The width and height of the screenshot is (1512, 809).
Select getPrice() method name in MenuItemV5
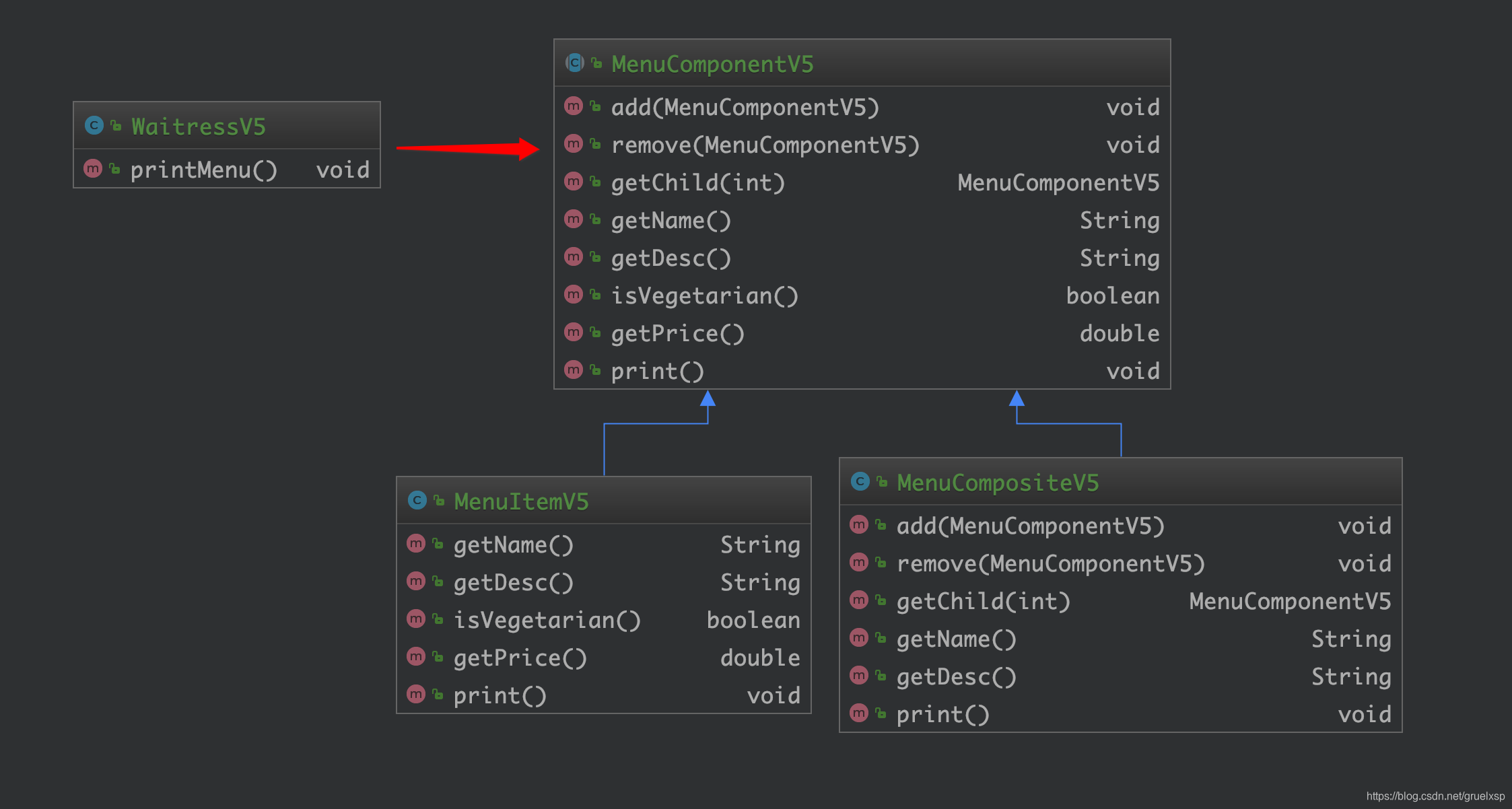point(520,658)
